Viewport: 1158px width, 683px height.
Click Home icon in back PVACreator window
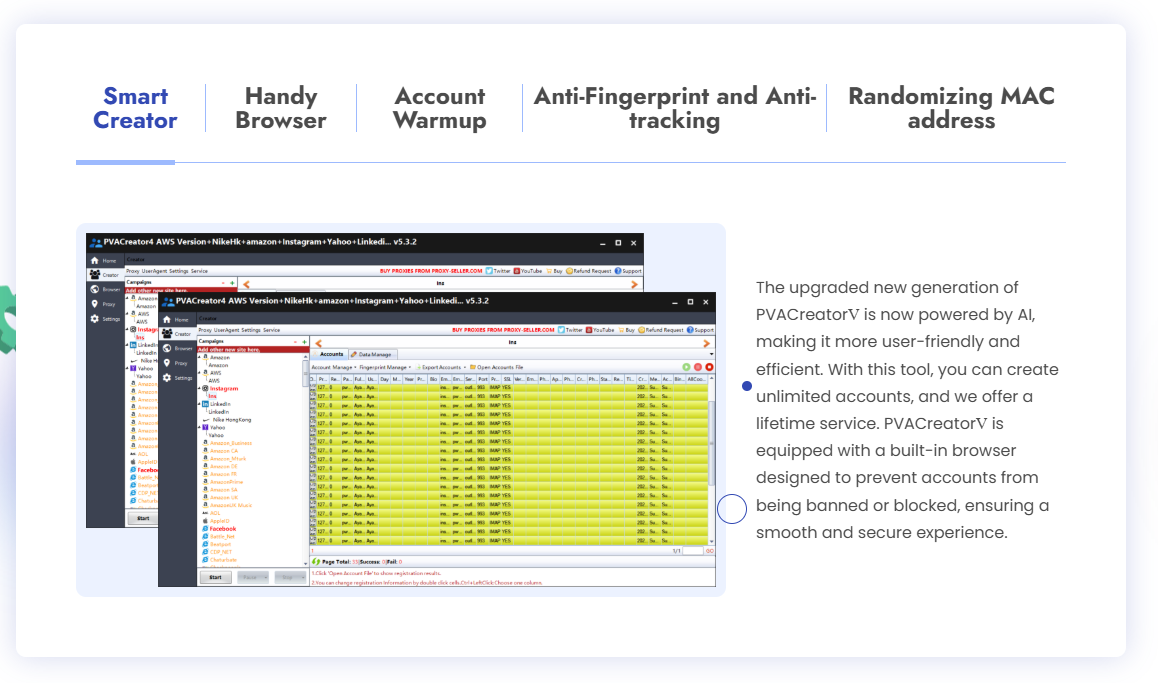coord(95,261)
